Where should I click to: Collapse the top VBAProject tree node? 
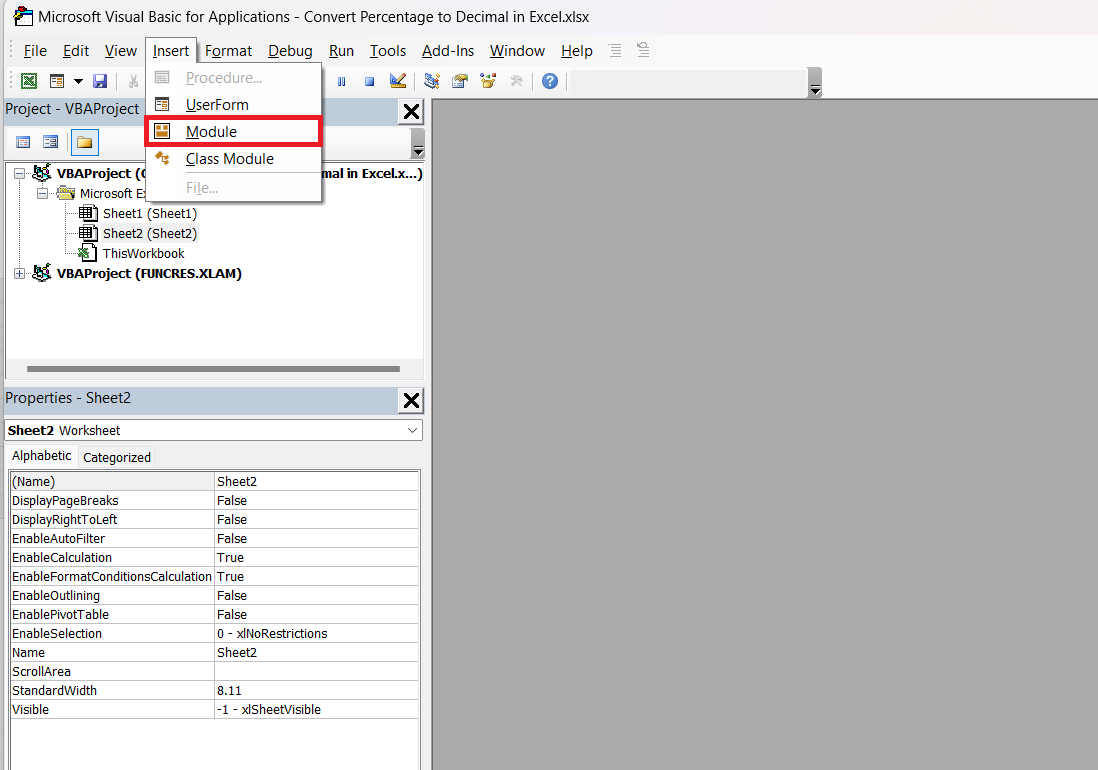[20, 173]
